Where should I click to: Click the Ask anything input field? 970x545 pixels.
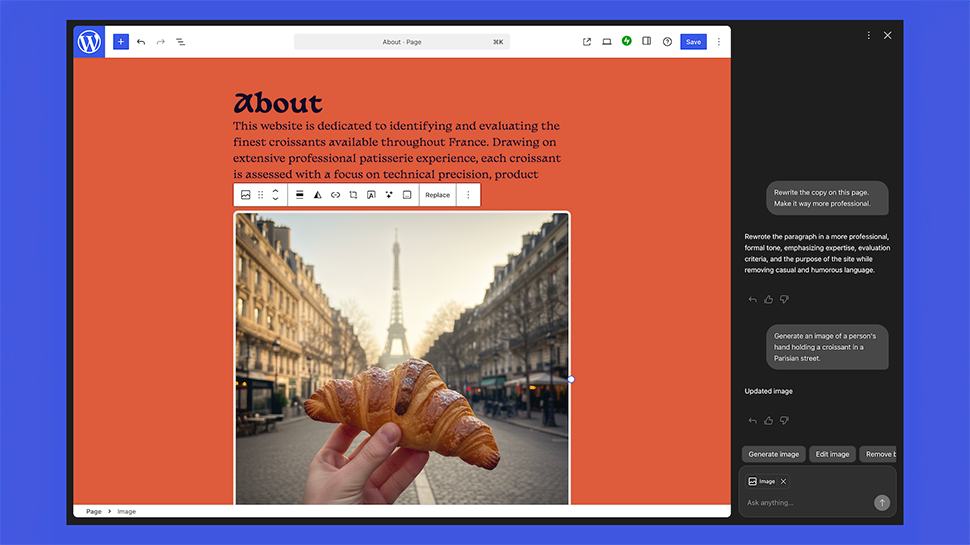pyautogui.click(x=805, y=503)
